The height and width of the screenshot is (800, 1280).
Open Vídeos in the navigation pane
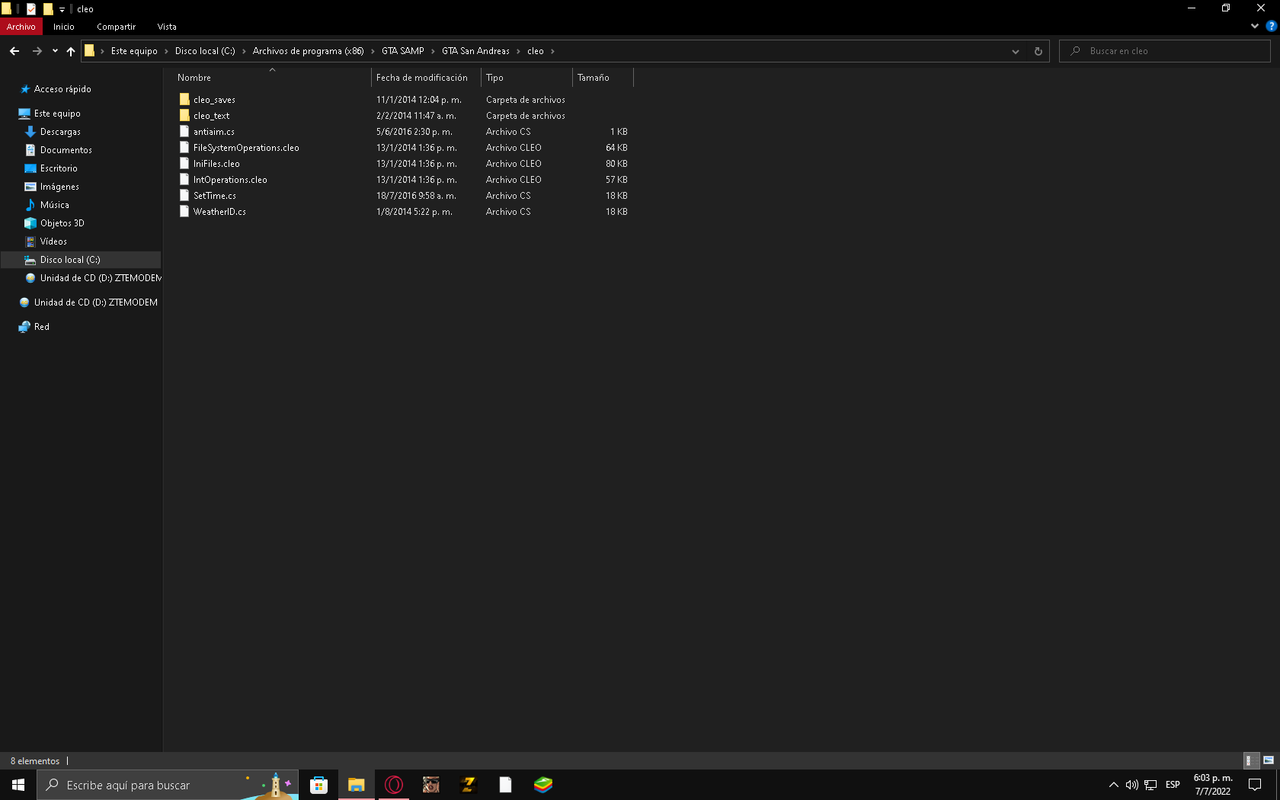click(54, 241)
